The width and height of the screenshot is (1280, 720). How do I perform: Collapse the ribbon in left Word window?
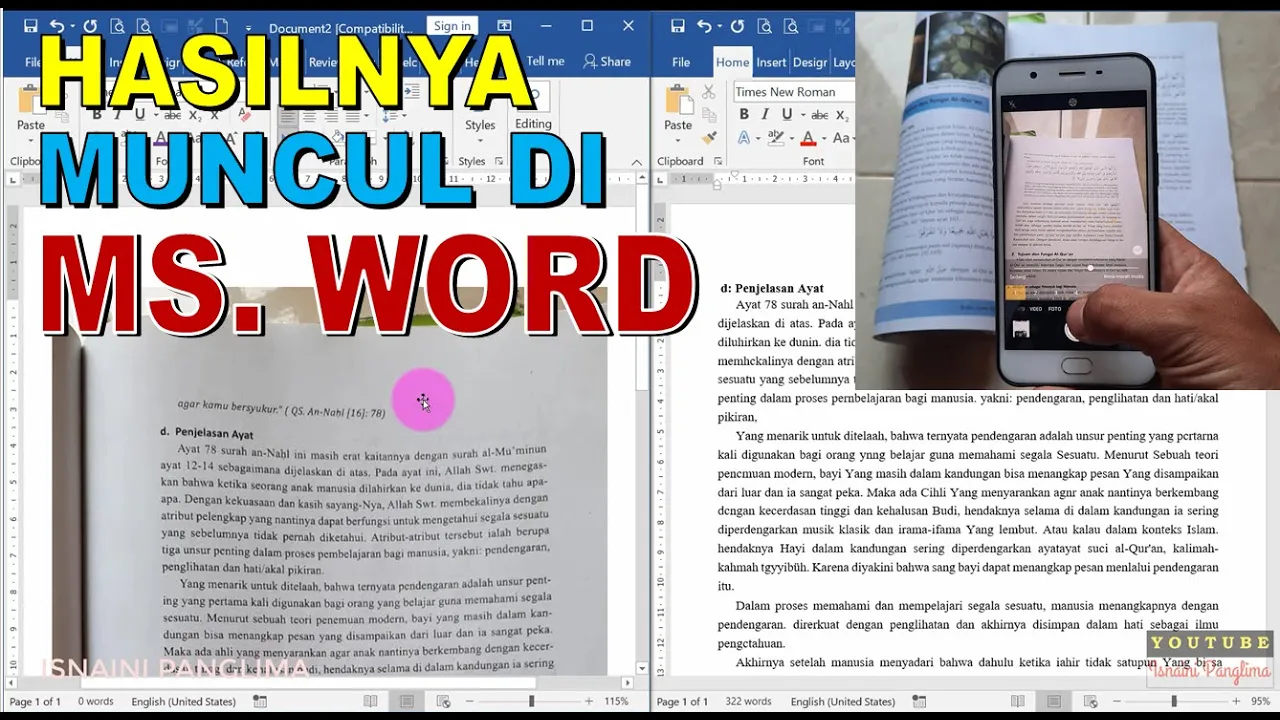636,161
